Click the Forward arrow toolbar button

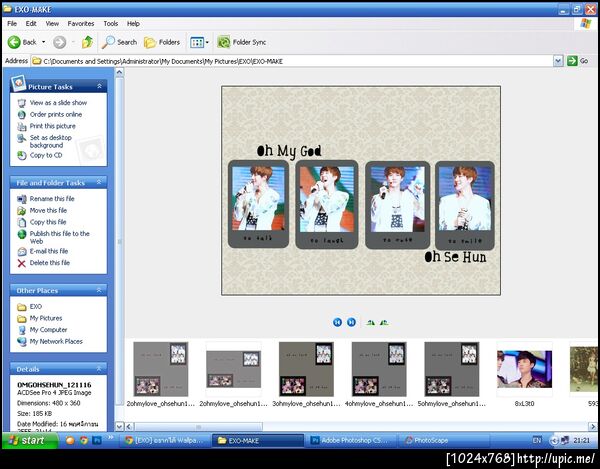(59, 42)
